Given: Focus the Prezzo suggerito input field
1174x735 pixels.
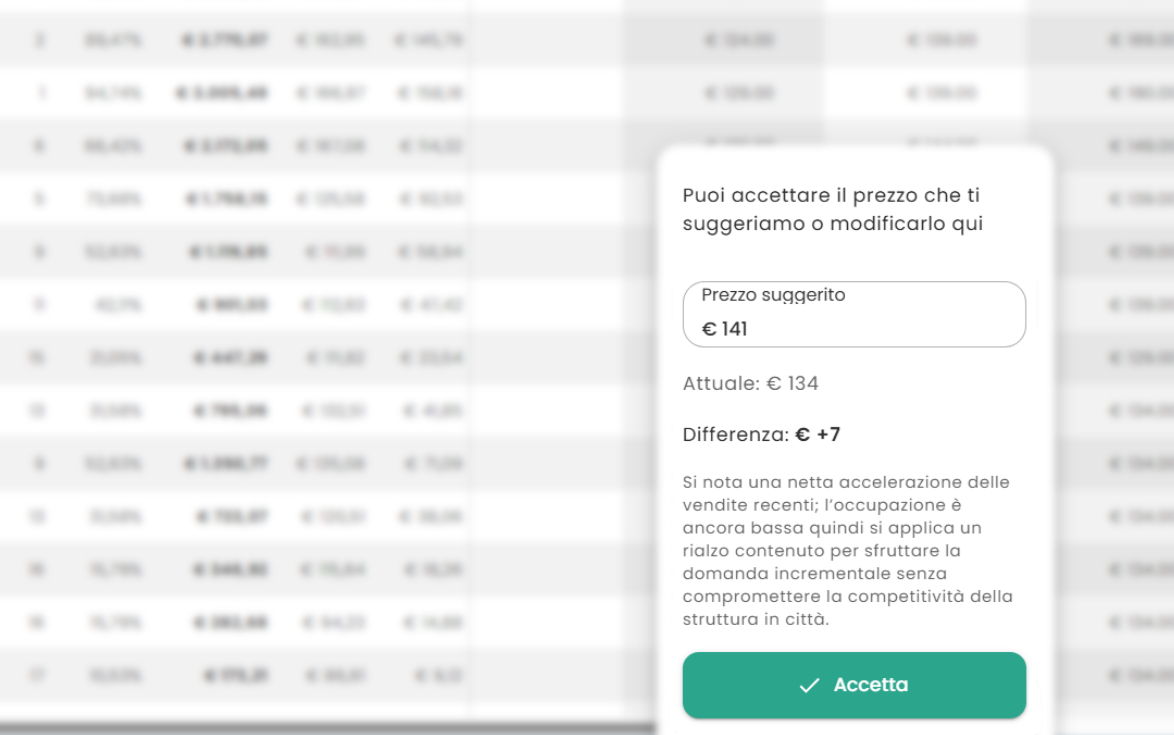Looking at the screenshot, I should tap(880, 328).
